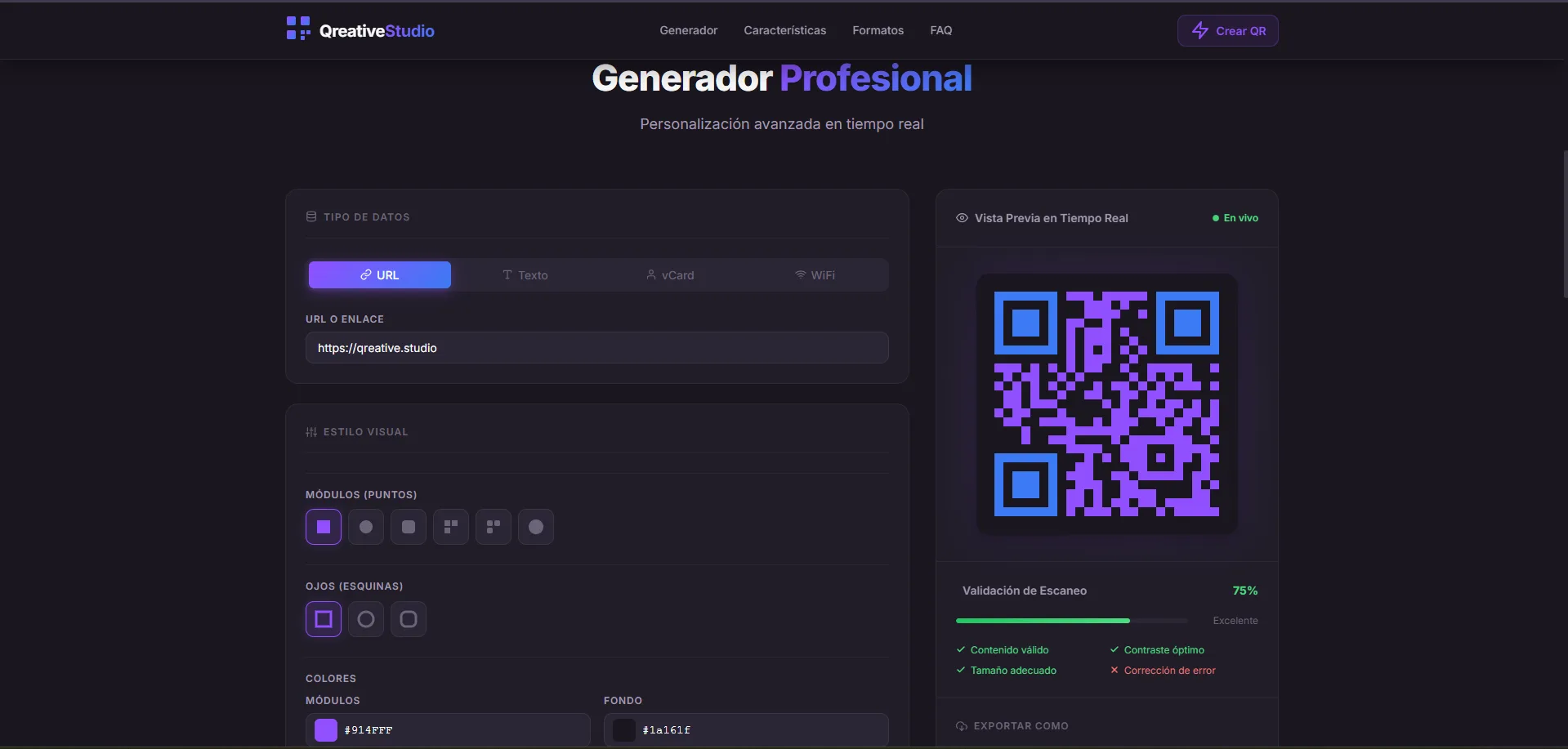Viewport: 1568px width, 749px height.
Task: Click the Validación de Escaneo progress bar
Action: (1071, 621)
